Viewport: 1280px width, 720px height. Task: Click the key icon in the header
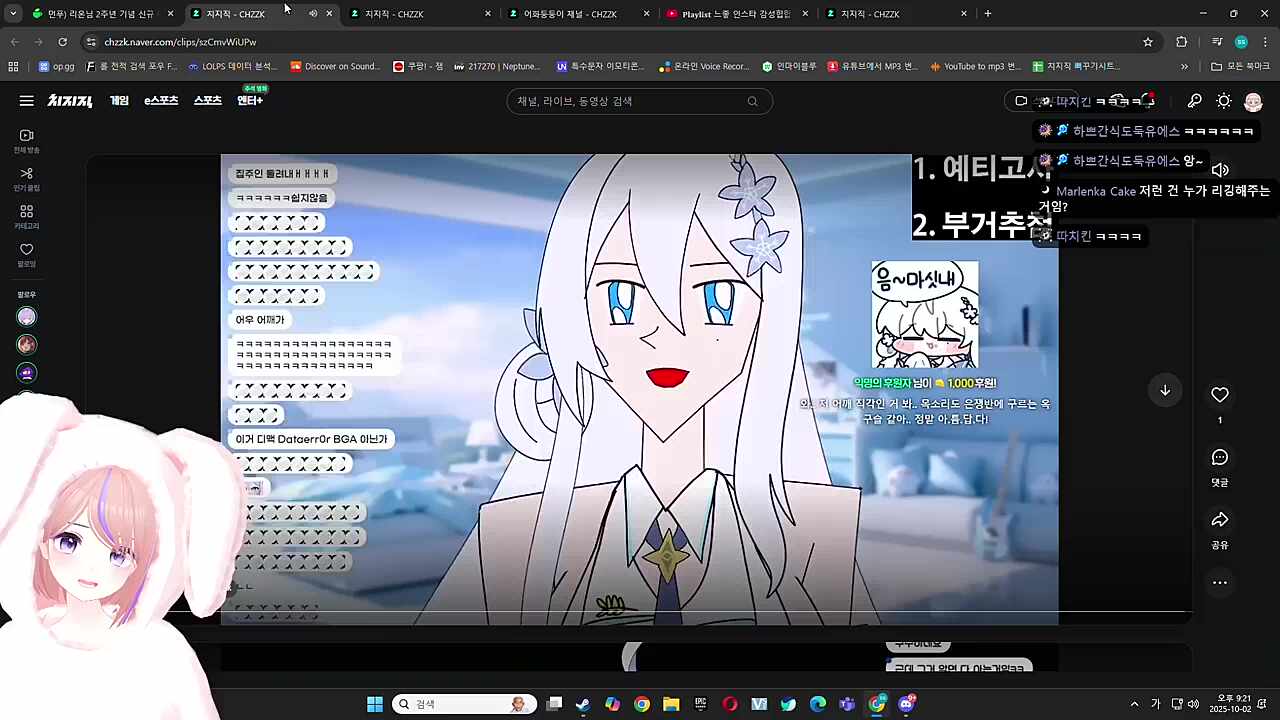tap(1194, 101)
